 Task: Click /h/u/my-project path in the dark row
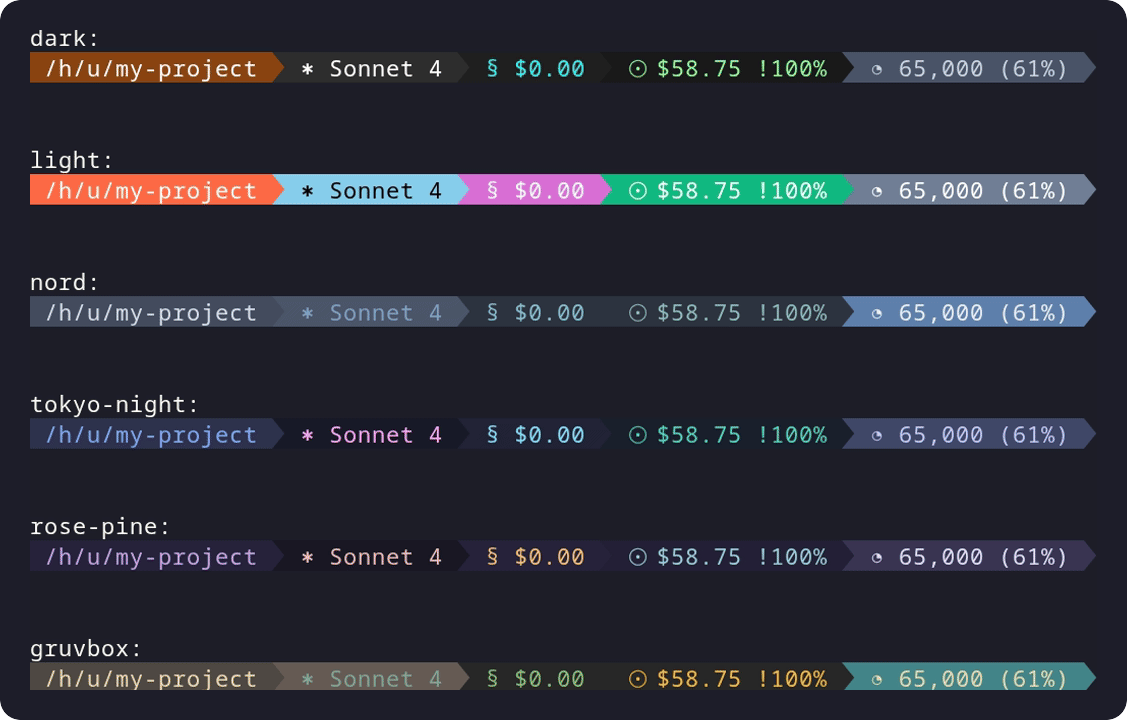(151, 69)
